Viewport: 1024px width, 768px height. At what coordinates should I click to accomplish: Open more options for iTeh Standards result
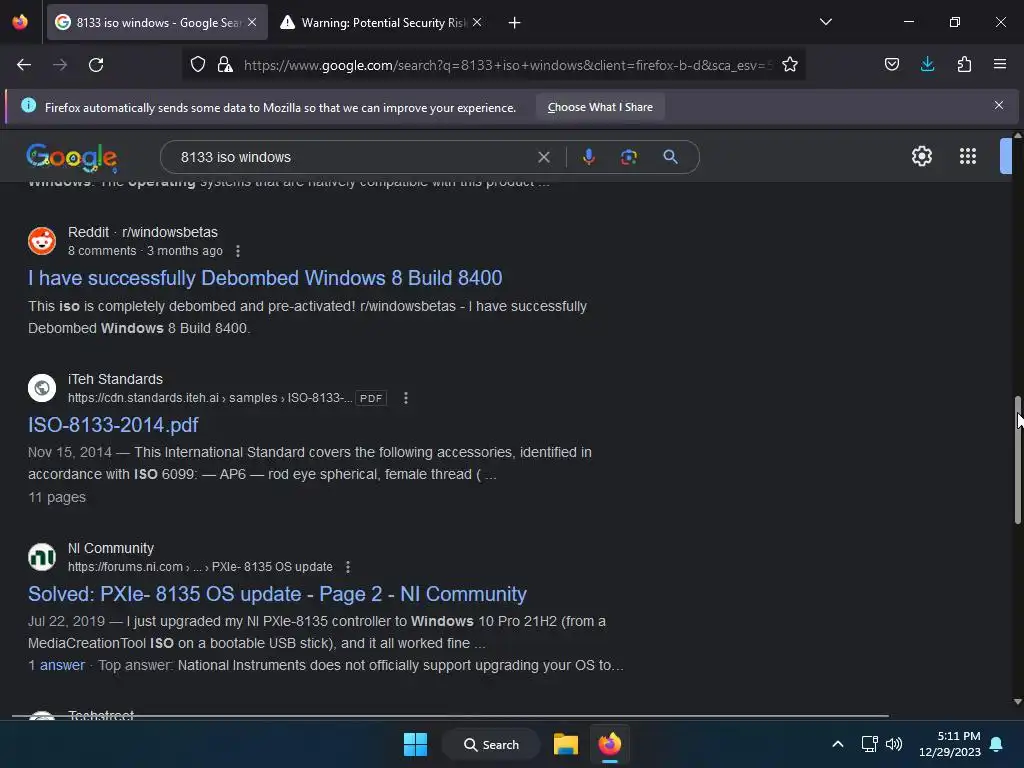tap(406, 398)
